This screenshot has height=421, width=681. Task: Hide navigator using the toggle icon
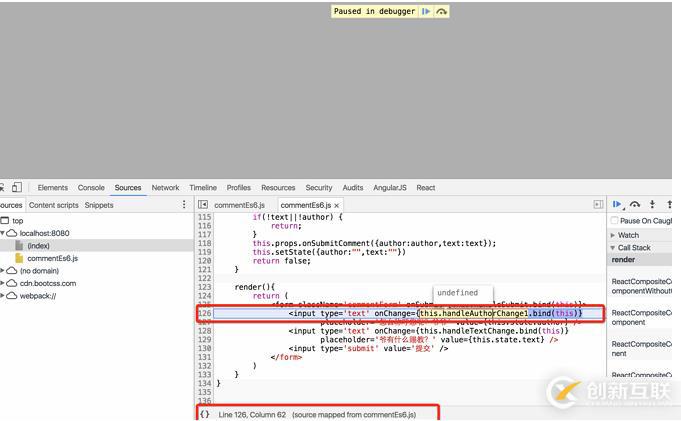tap(203, 205)
